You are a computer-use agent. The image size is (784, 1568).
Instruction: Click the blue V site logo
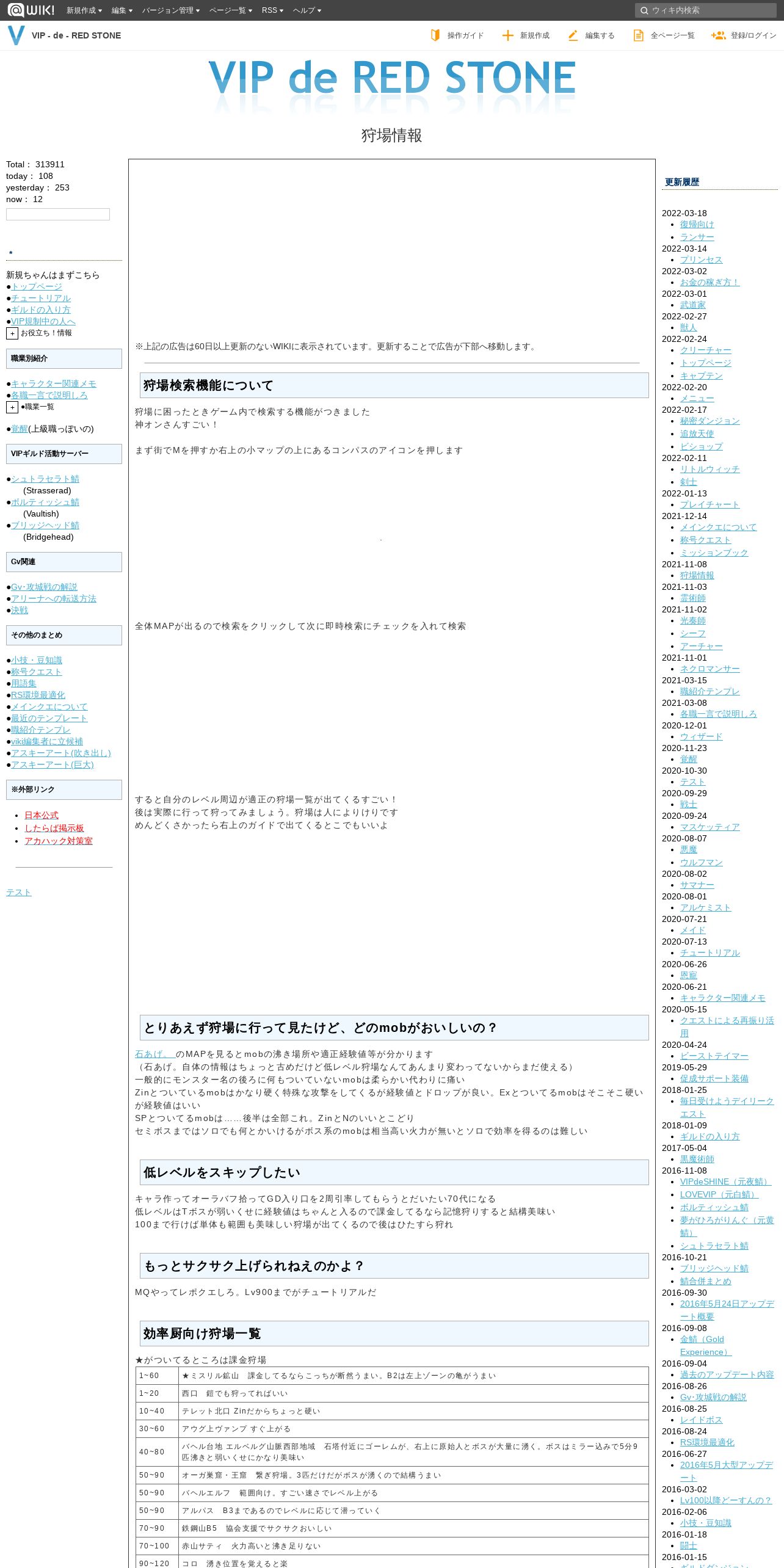point(16,35)
